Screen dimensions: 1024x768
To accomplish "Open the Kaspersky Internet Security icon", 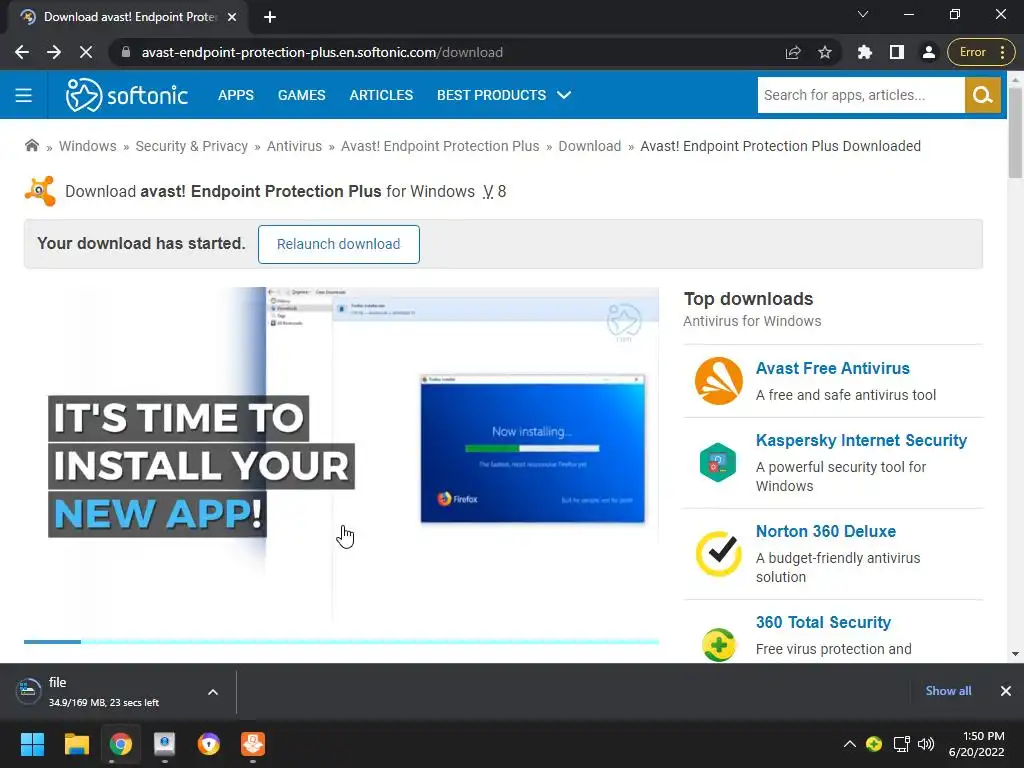I will [718, 462].
